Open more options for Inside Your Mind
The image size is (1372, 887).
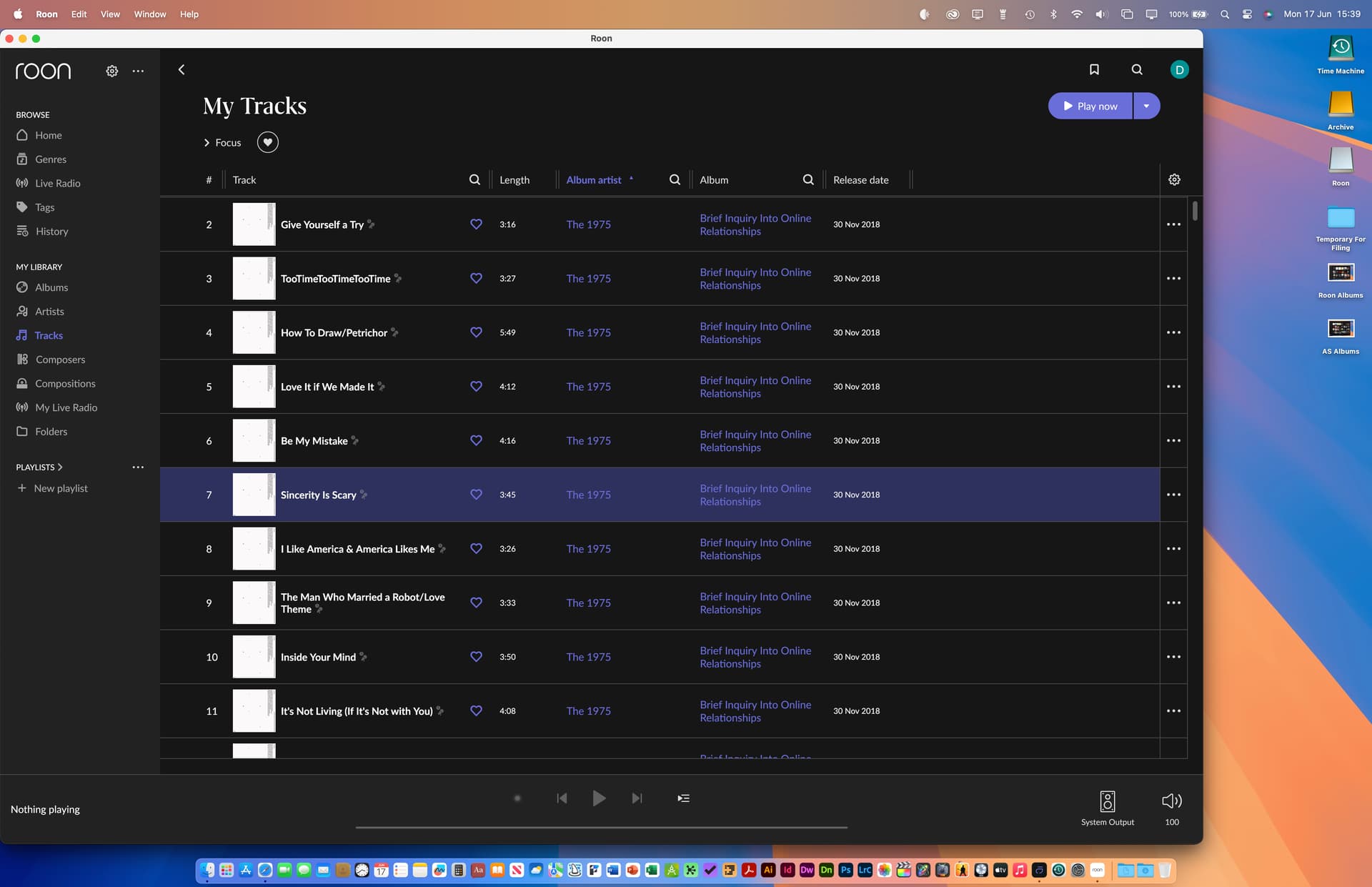(x=1173, y=657)
